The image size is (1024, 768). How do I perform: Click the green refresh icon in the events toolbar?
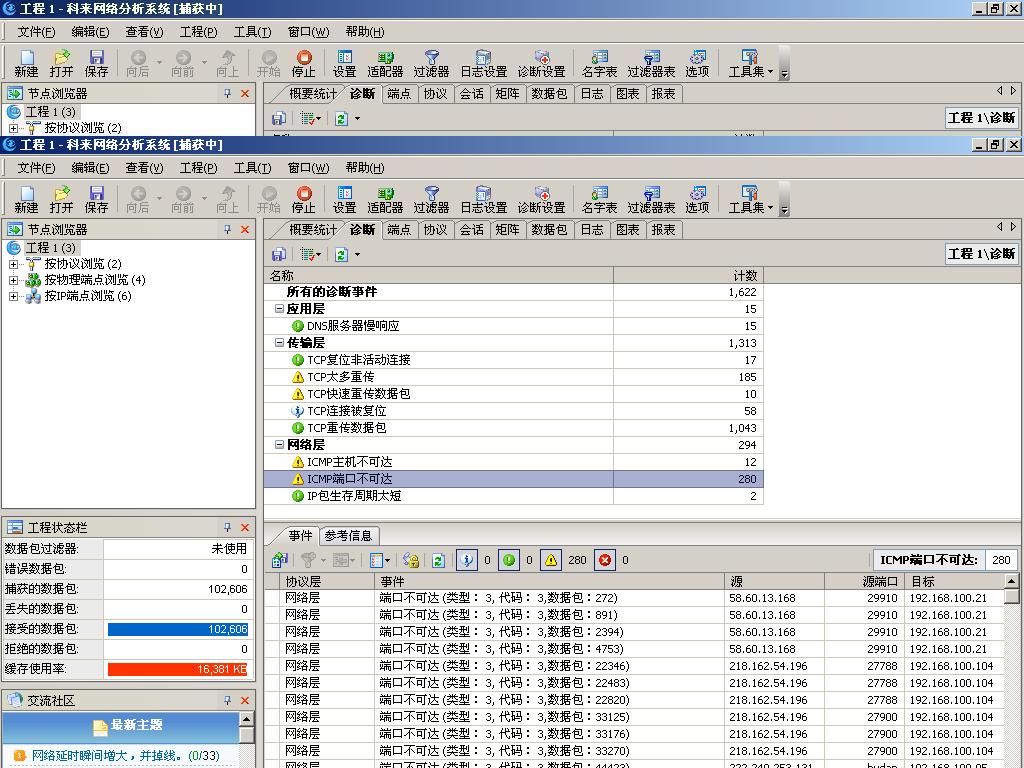pyautogui.click(x=438, y=560)
